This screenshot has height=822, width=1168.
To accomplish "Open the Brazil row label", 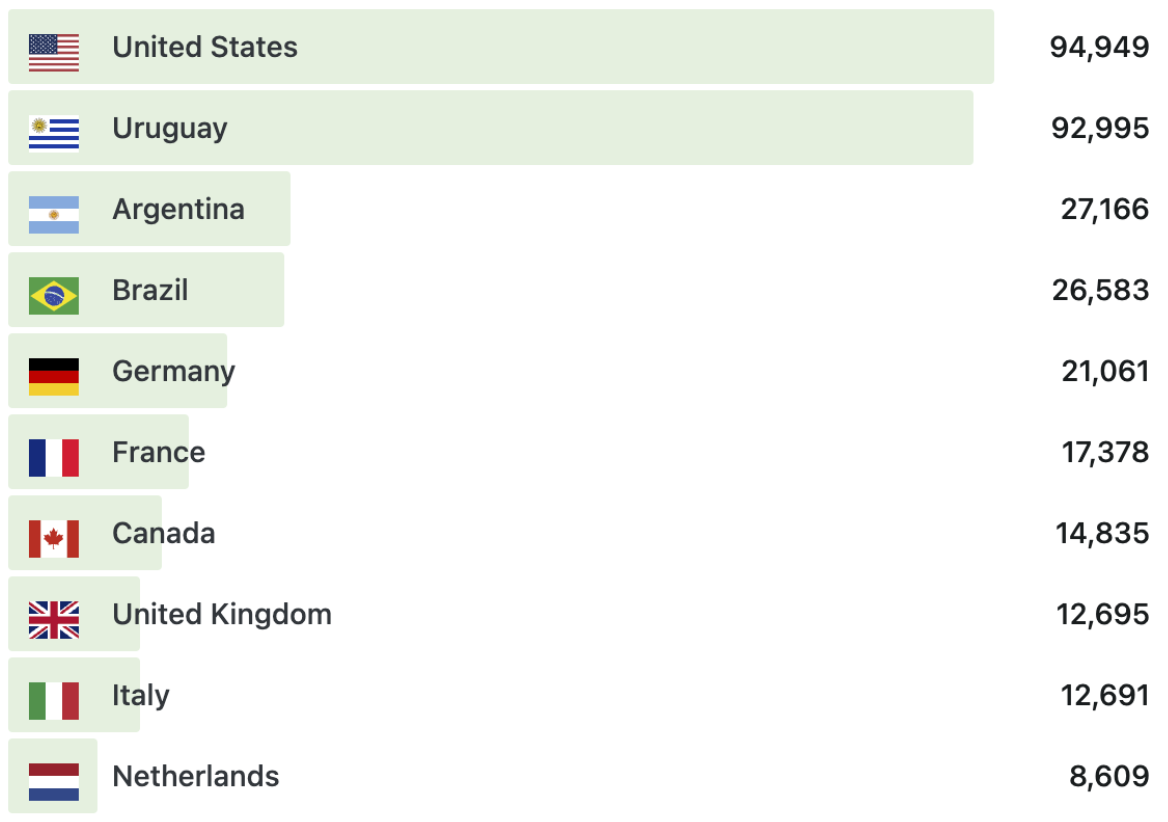I will pyautogui.click(x=150, y=290).
